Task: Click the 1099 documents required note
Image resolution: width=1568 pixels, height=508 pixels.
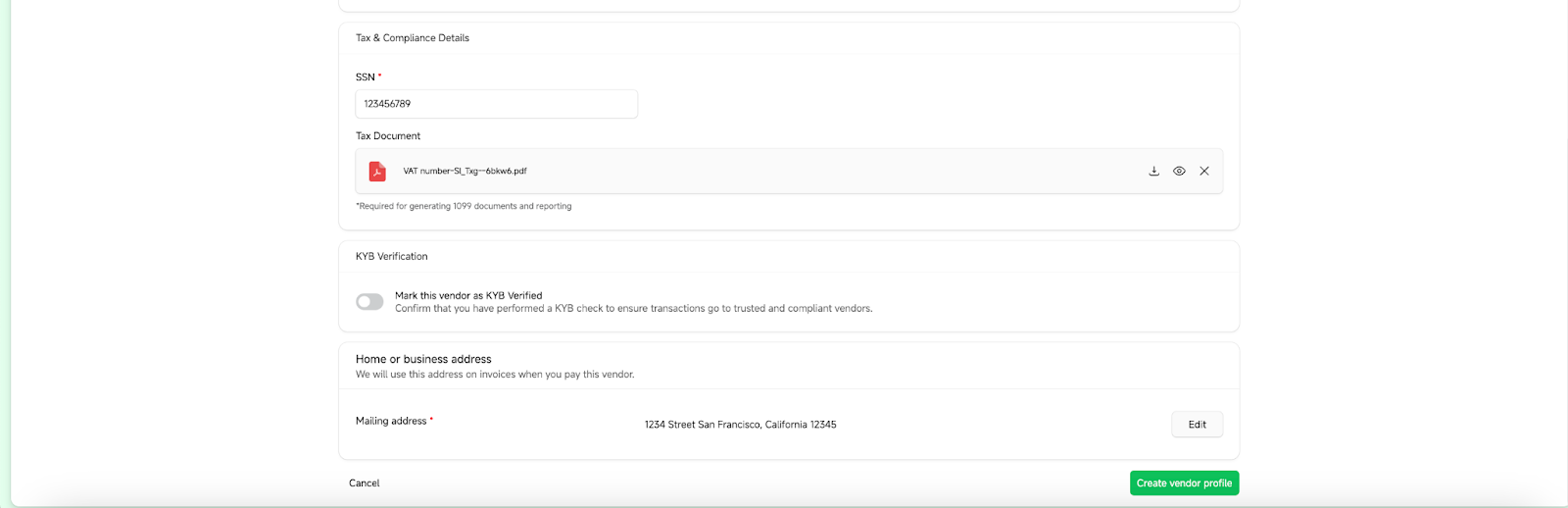Action: point(464,206)
